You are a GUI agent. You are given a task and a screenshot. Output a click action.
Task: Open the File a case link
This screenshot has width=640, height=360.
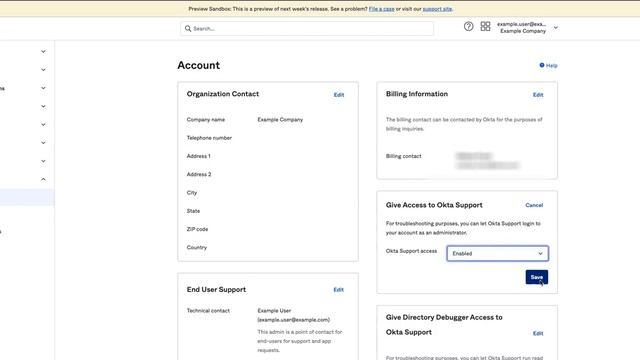pos(381,9)
